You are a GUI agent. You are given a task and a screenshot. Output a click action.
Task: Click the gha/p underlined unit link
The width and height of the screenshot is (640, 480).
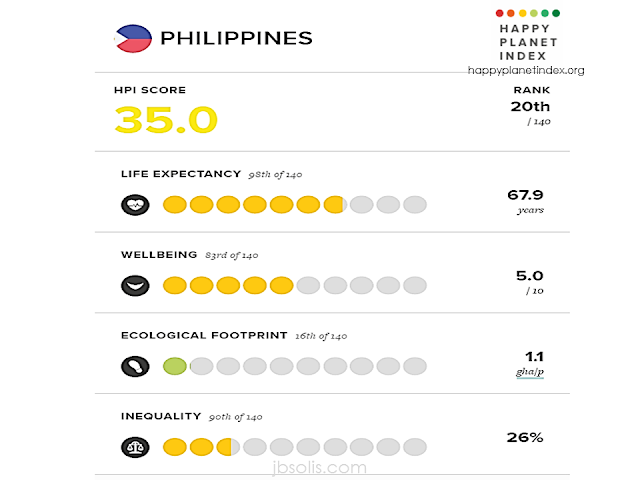coord(530,372)
